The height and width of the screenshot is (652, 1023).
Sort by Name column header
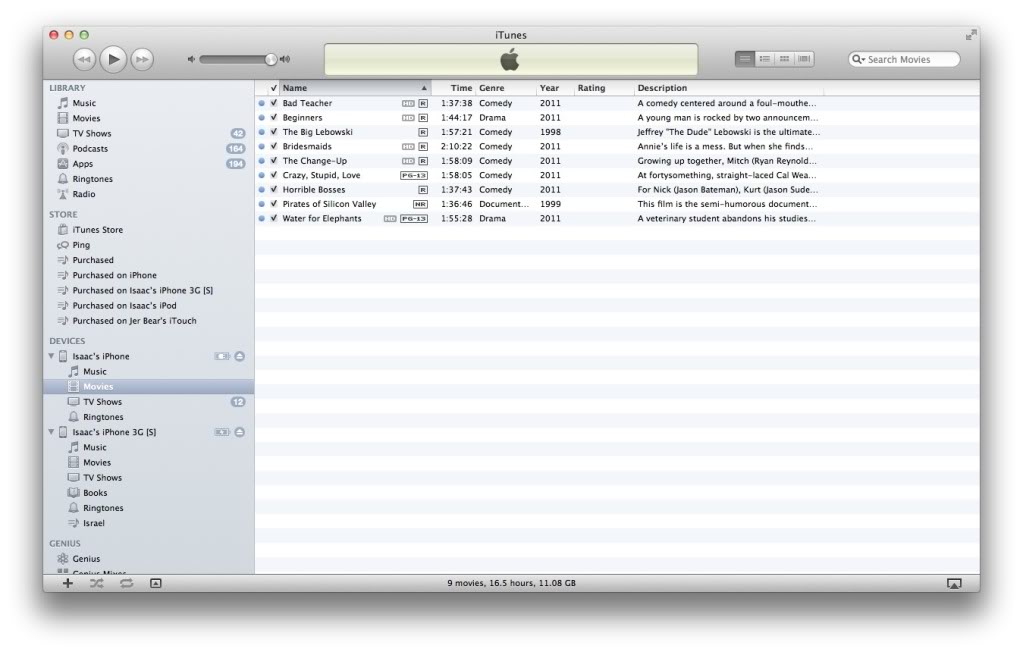(356, 88)
